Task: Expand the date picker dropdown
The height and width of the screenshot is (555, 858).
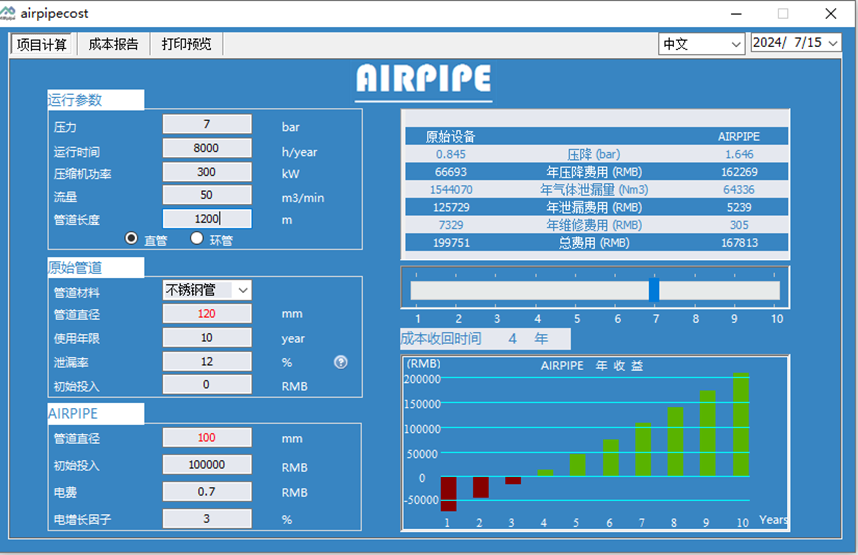Action: click(833, 43)
